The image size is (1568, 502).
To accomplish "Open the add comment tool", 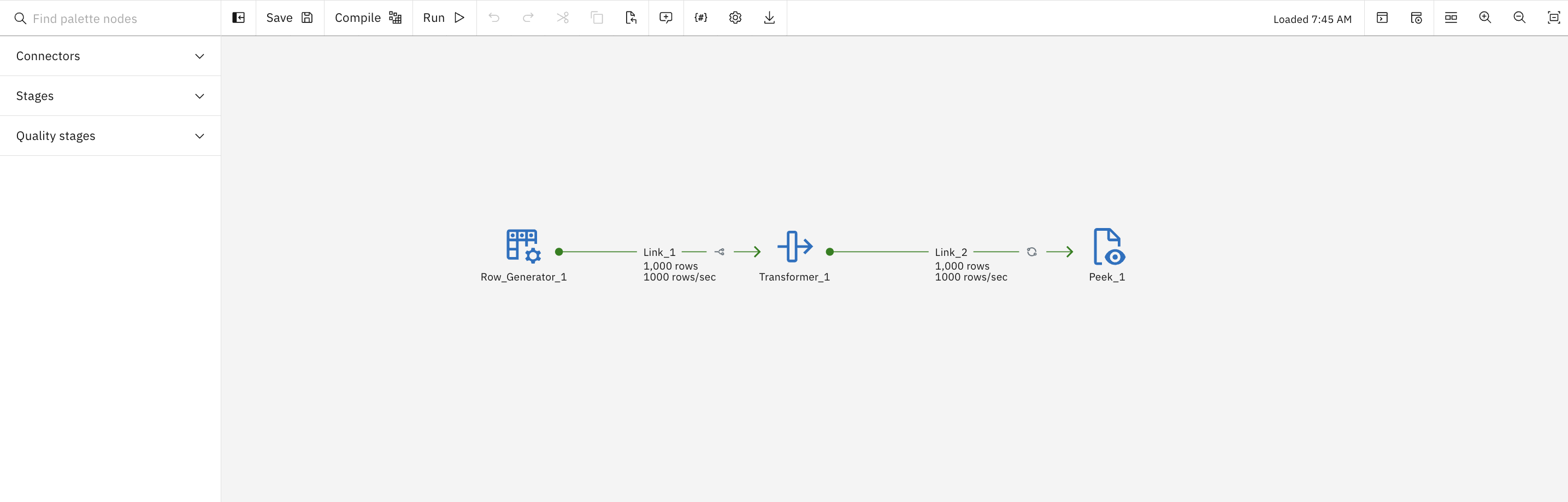I will click(x=665, y=17).
